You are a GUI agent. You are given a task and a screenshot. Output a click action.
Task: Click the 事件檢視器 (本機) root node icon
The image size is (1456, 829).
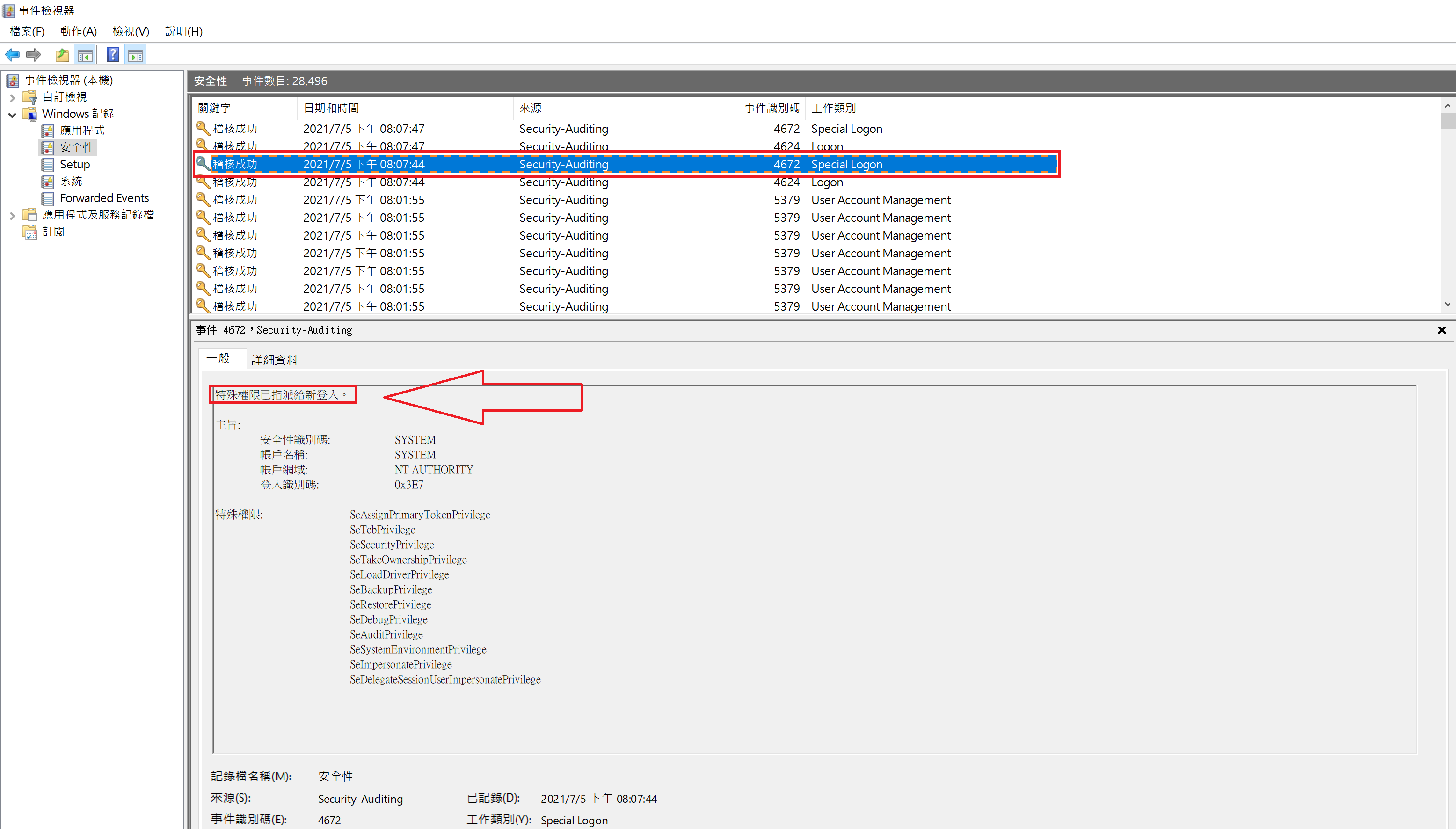tap(13, 80)
